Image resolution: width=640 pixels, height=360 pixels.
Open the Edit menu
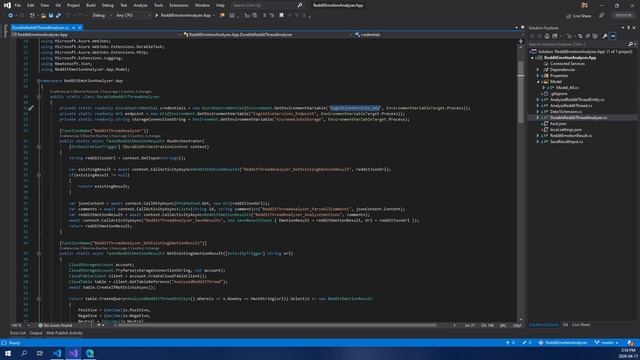[31, 5]
